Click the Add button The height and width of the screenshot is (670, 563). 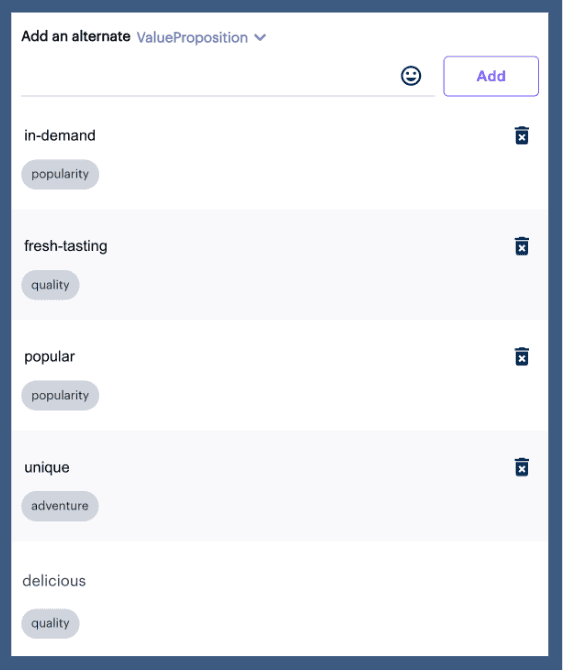(x=491, y=76)
